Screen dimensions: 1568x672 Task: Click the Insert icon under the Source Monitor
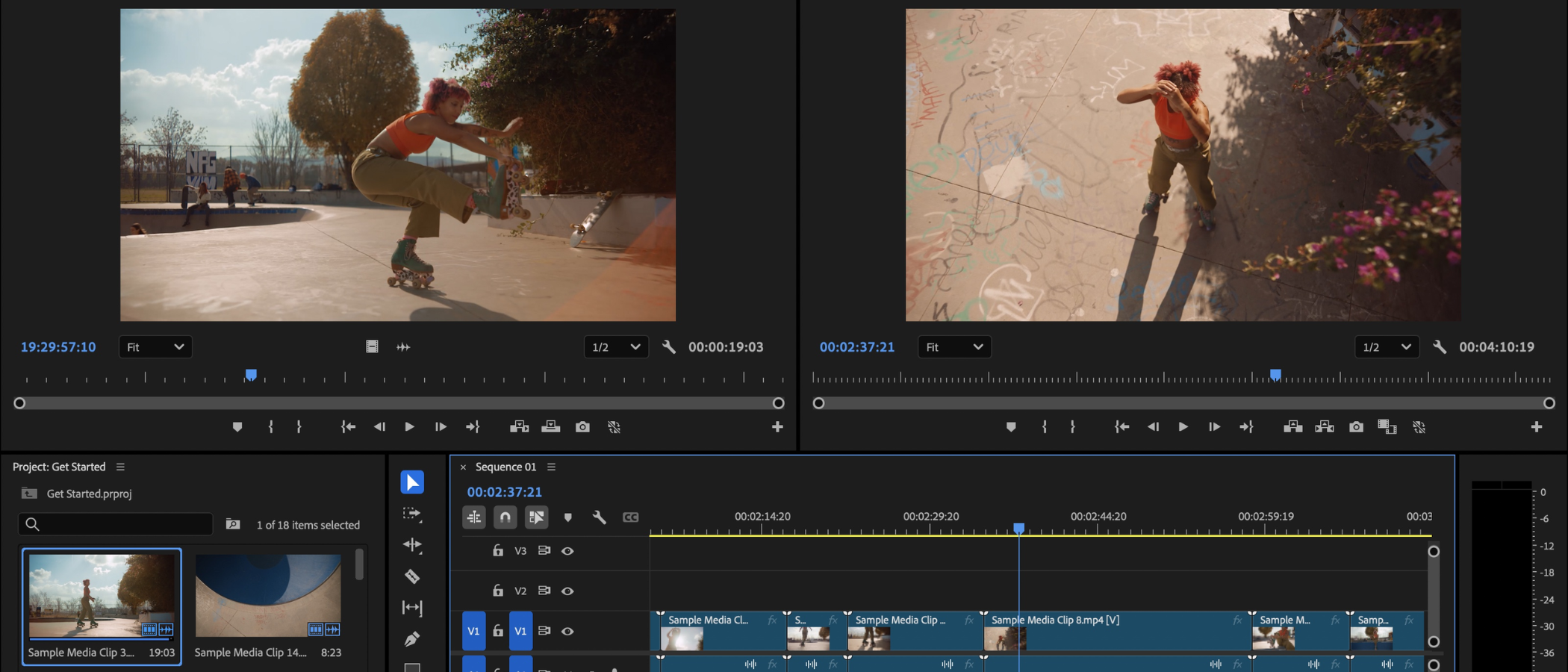point(520,426)
